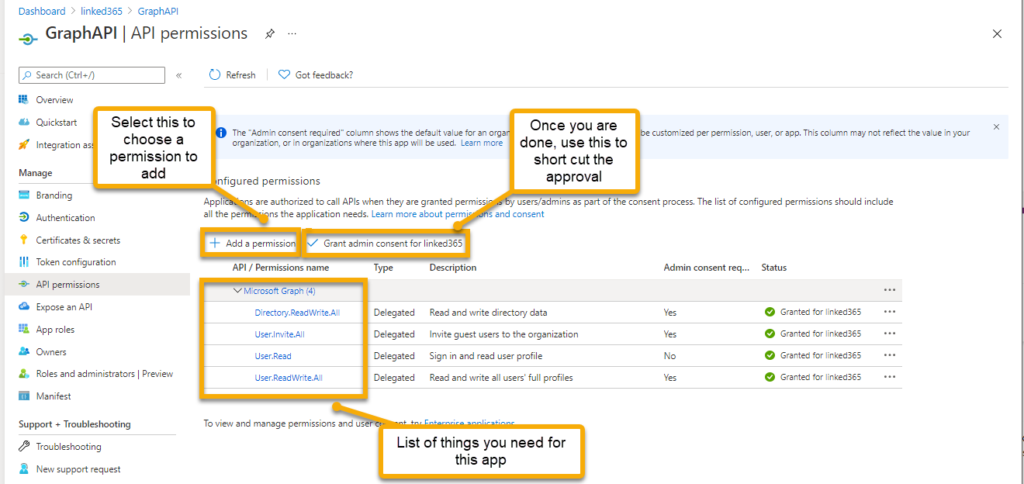Open ellipsis menu for User.Invite.All row
Image resolution: width=1024 pixels, height=484 pixels.
[889, 334]
